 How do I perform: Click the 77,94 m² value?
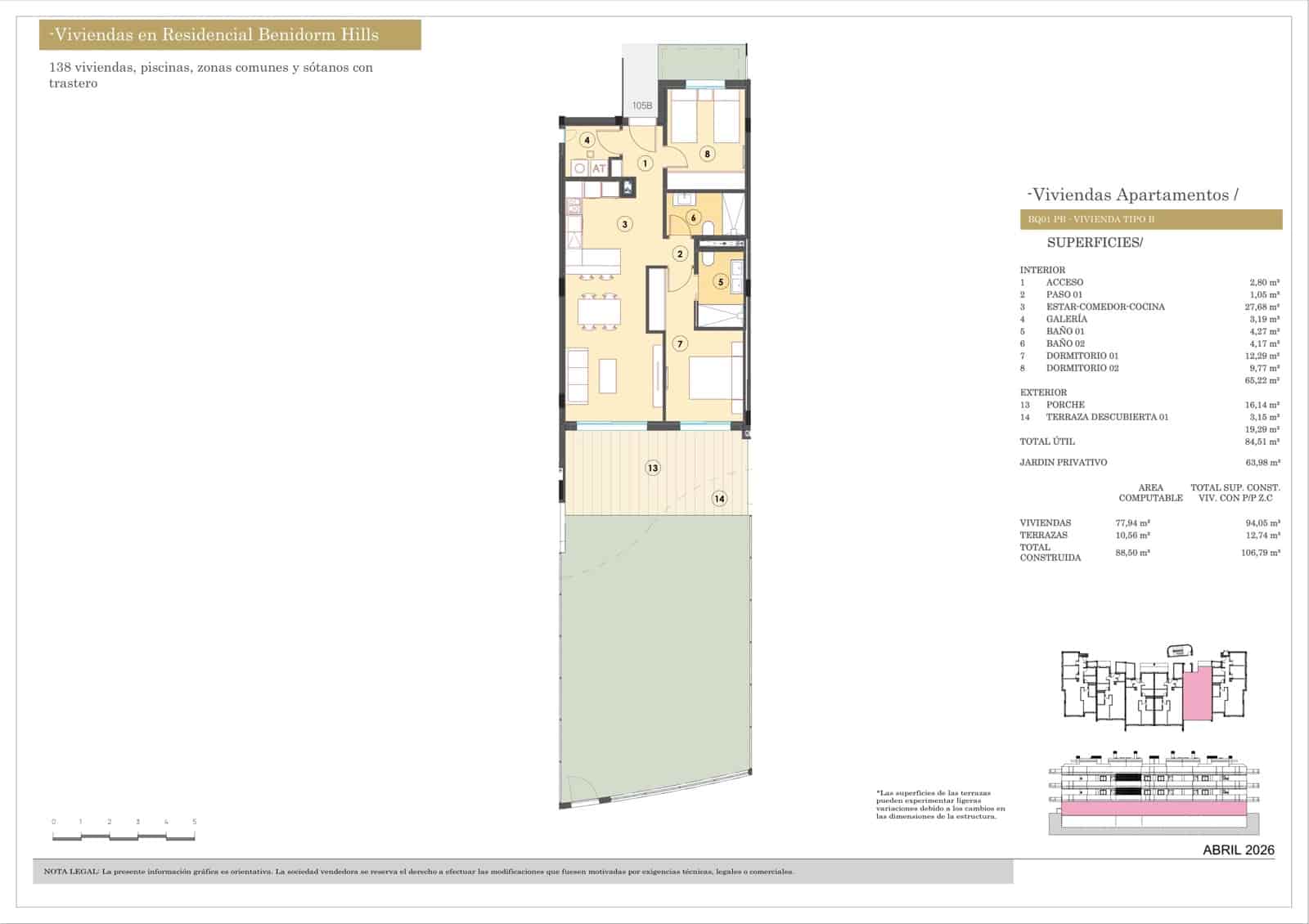[x=1133, y=523]
